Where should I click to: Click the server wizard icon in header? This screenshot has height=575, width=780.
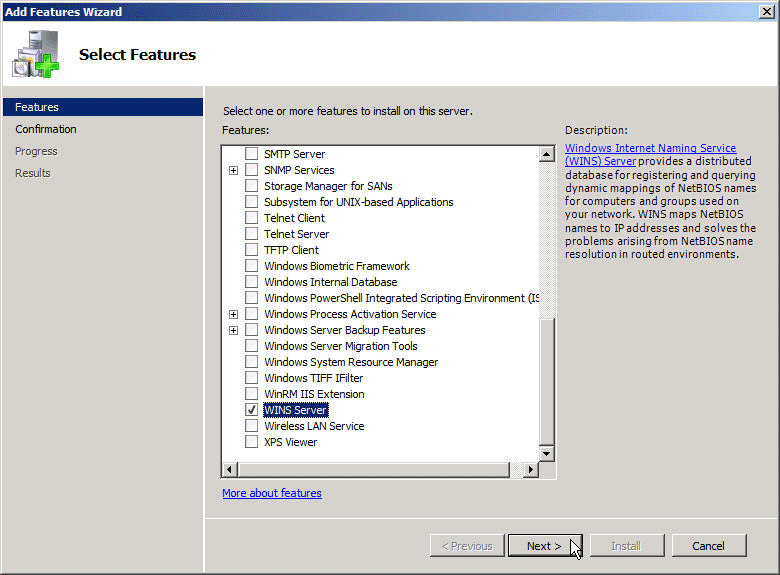[35, 56]
